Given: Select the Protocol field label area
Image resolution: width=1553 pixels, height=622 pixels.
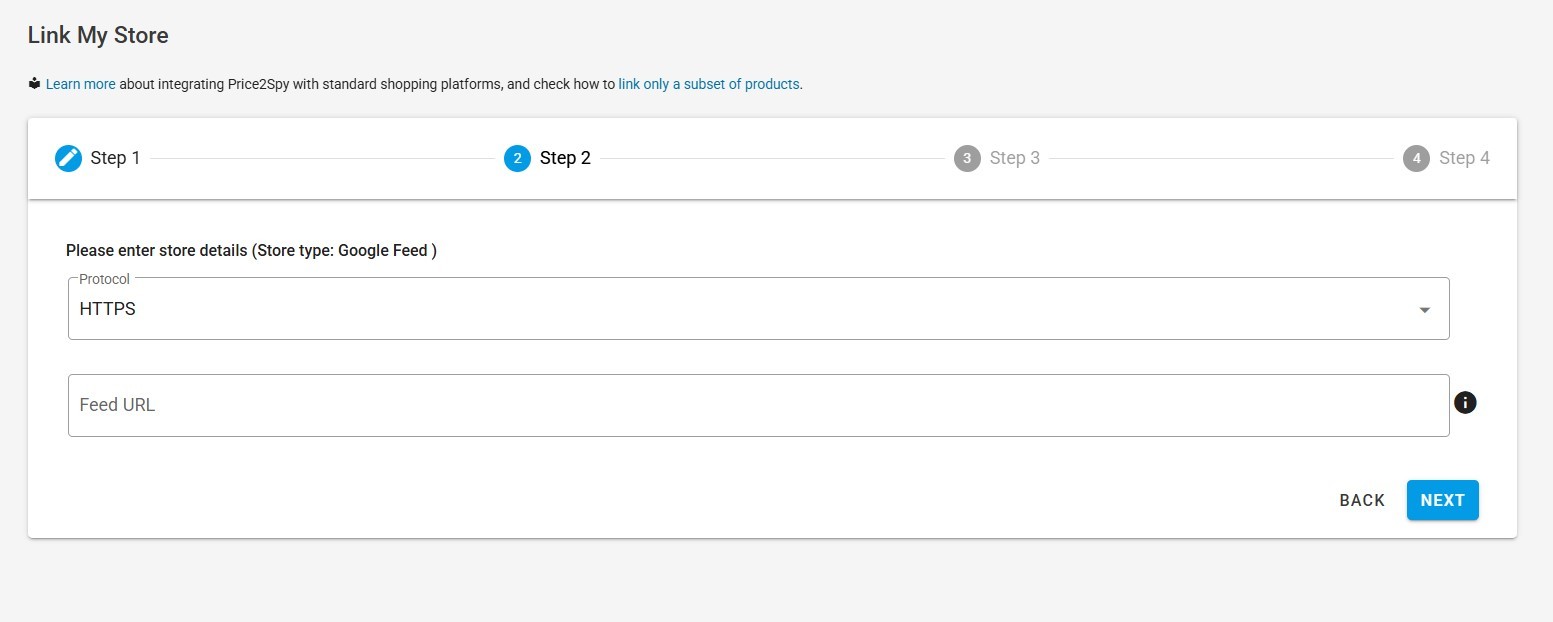Looking at the screenshot, I should tap(104, 279).
